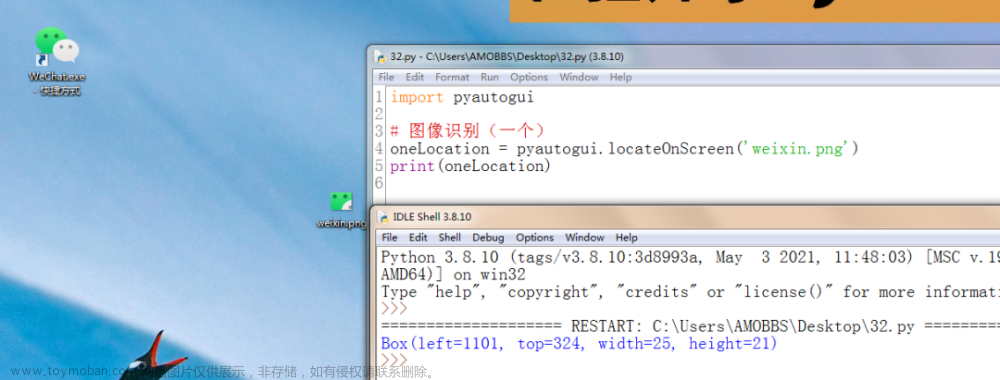Open File menu in 32.py editor window
This screenshot has height=380, width=1000.
click(386, 77)
